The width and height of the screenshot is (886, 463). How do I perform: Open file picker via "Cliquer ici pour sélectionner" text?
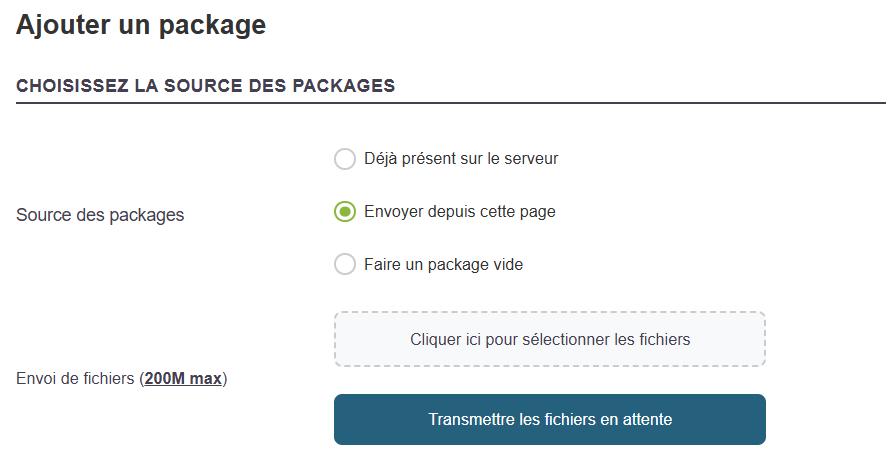pyautogui.click(x=550, y=340)
